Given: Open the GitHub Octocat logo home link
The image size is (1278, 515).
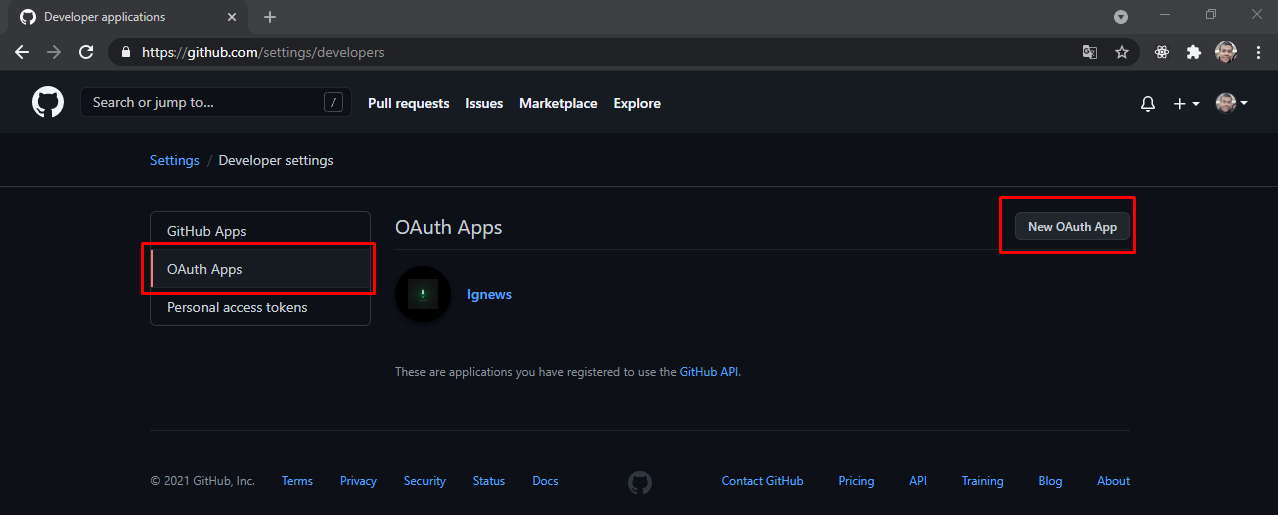Looking at the screenshot, I should 48,103.
